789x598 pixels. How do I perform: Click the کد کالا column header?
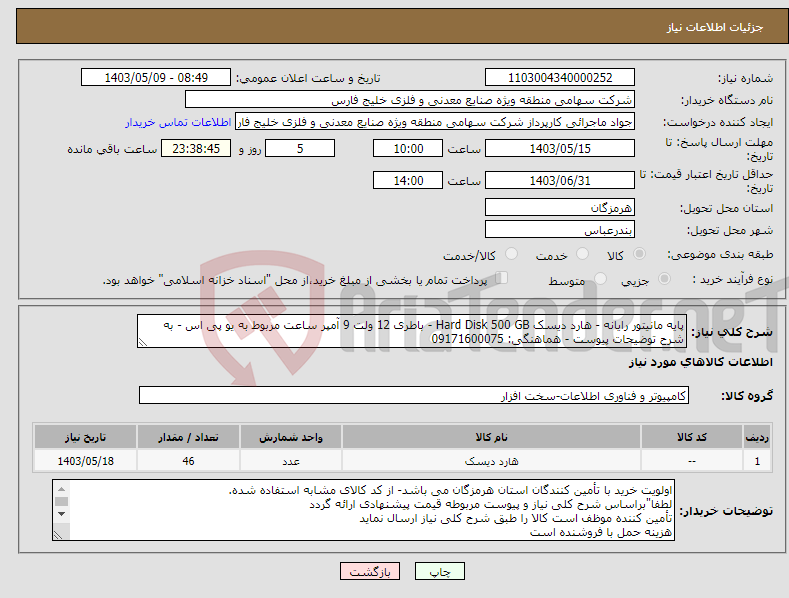pos(692,437)
